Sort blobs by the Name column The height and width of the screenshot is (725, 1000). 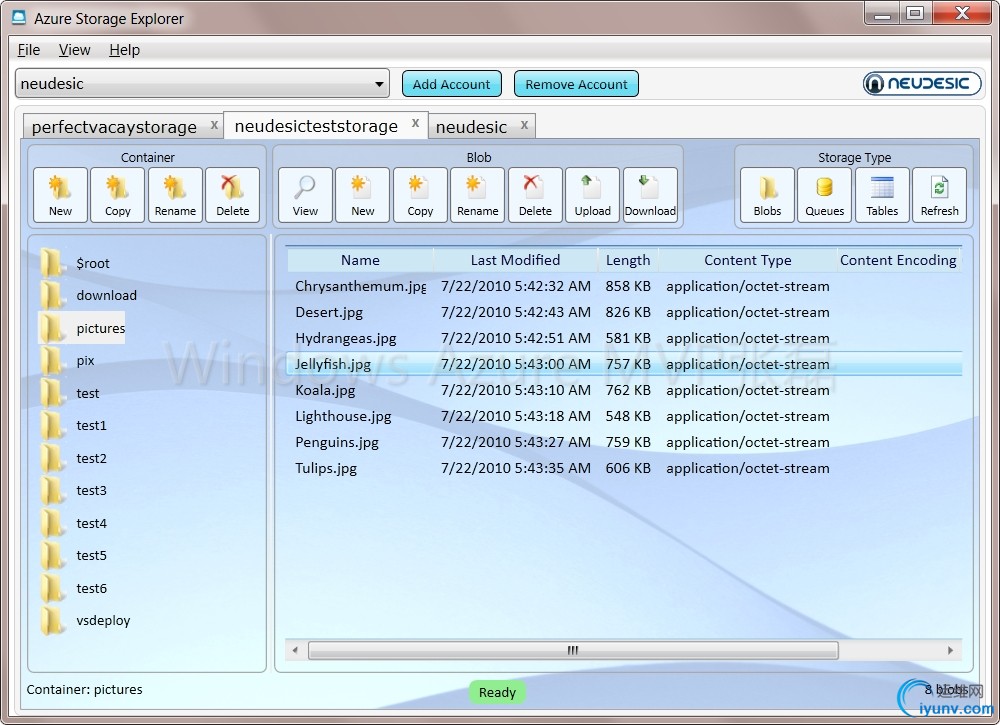[360, 260]
